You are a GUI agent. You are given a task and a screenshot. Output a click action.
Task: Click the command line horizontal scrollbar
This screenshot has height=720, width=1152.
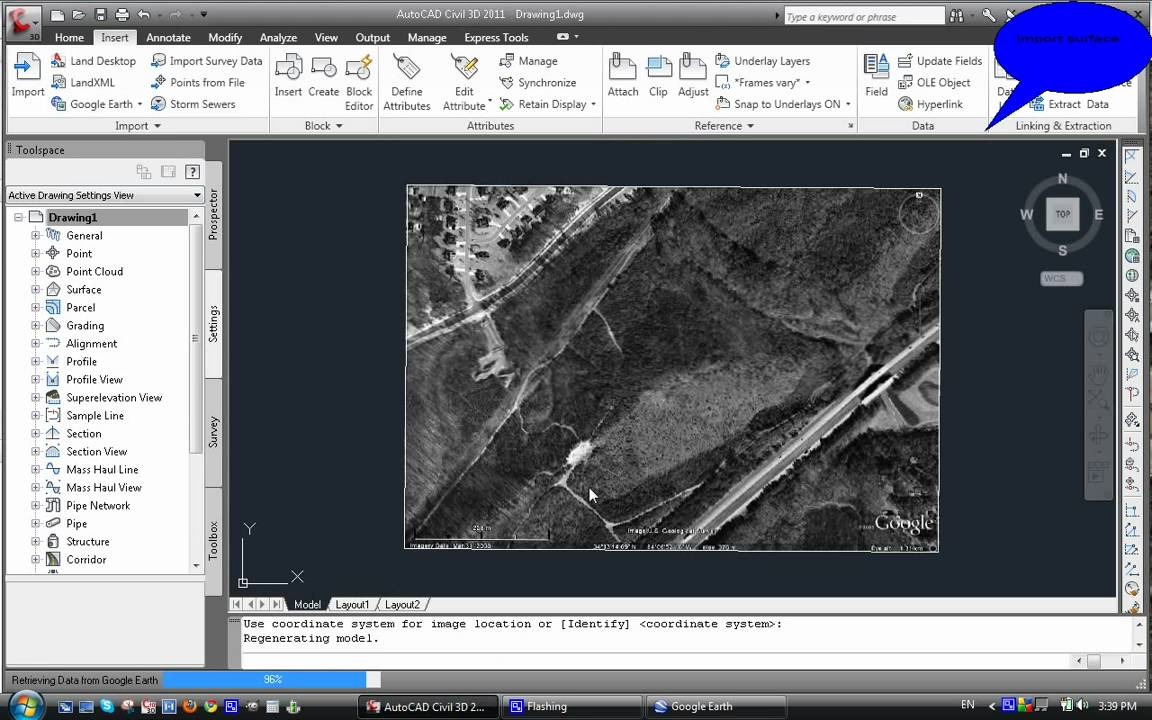[x=1093, y=660]
